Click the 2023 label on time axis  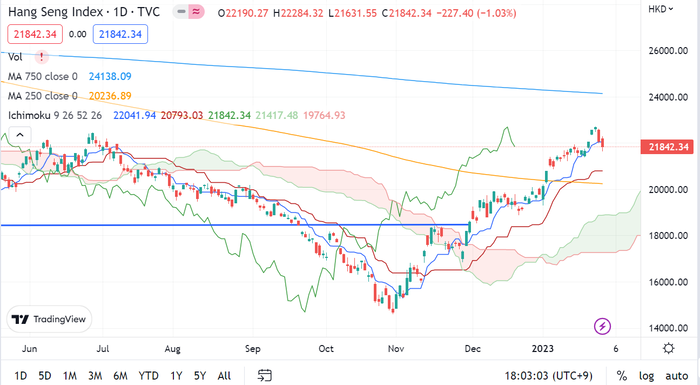pyautogui.click(x=542, y=348)
